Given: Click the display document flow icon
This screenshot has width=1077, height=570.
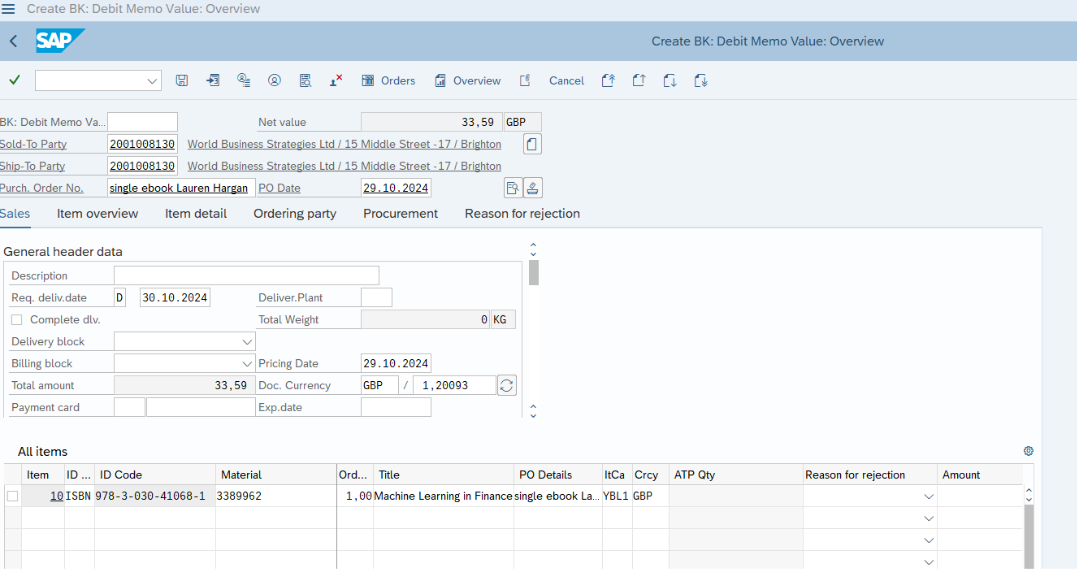Looking at the screenshot, I should (243, 80).
